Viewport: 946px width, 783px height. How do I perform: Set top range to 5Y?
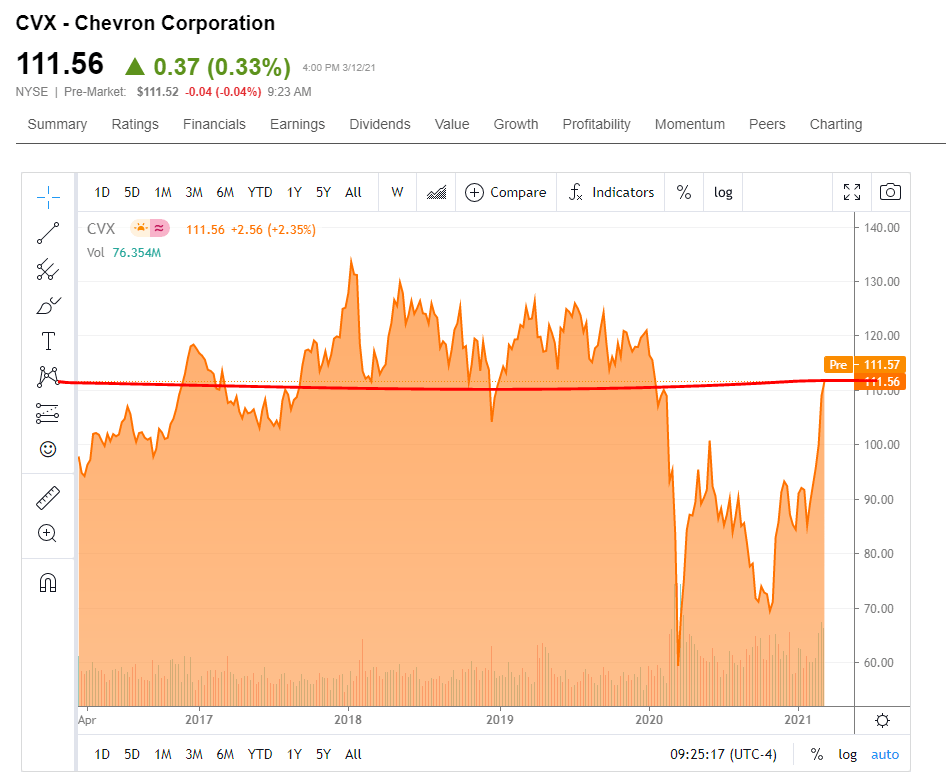coord(323,192)
